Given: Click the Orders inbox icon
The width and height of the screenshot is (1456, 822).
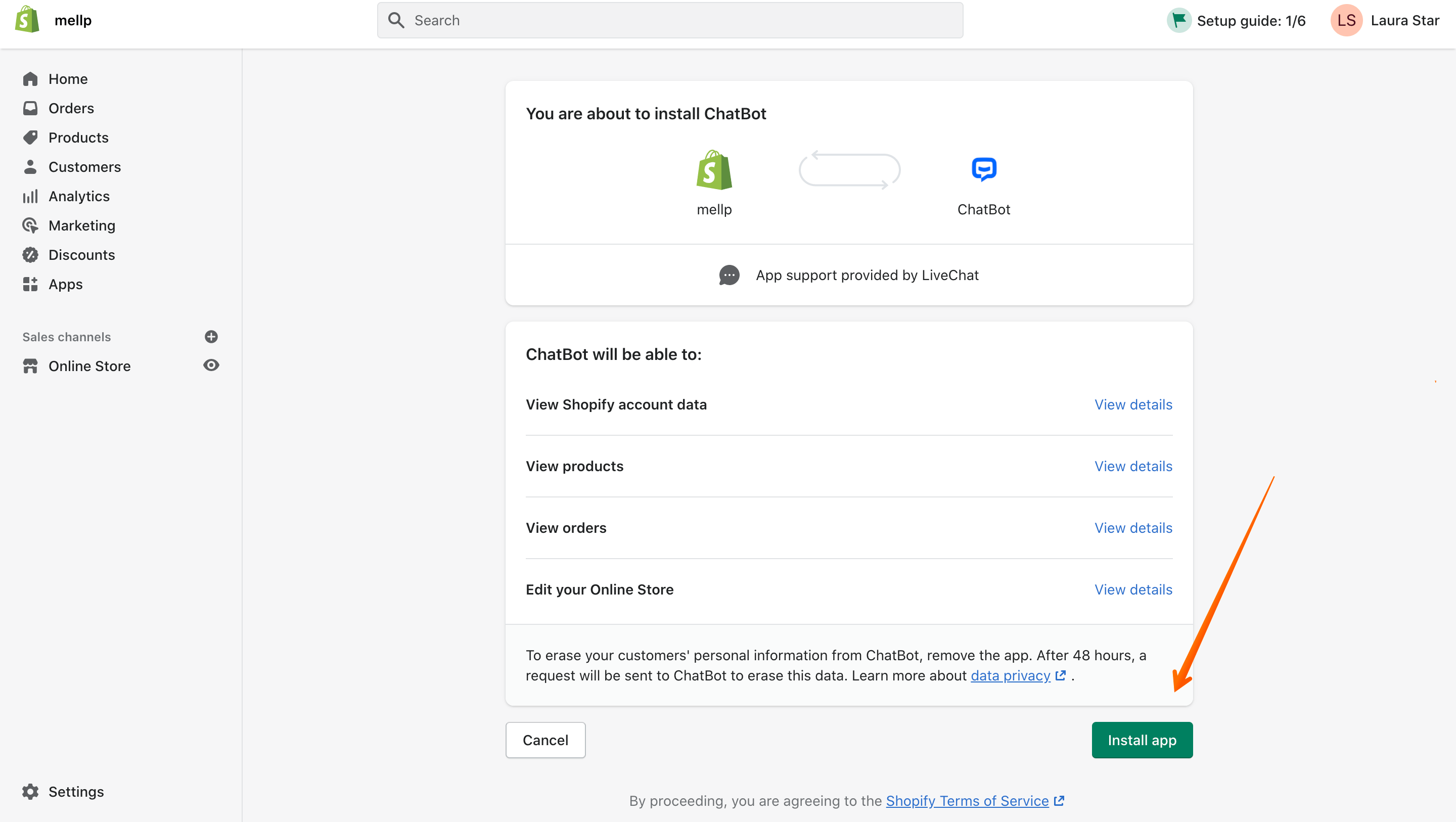Looking at the screenshot, I should (30, 108).
